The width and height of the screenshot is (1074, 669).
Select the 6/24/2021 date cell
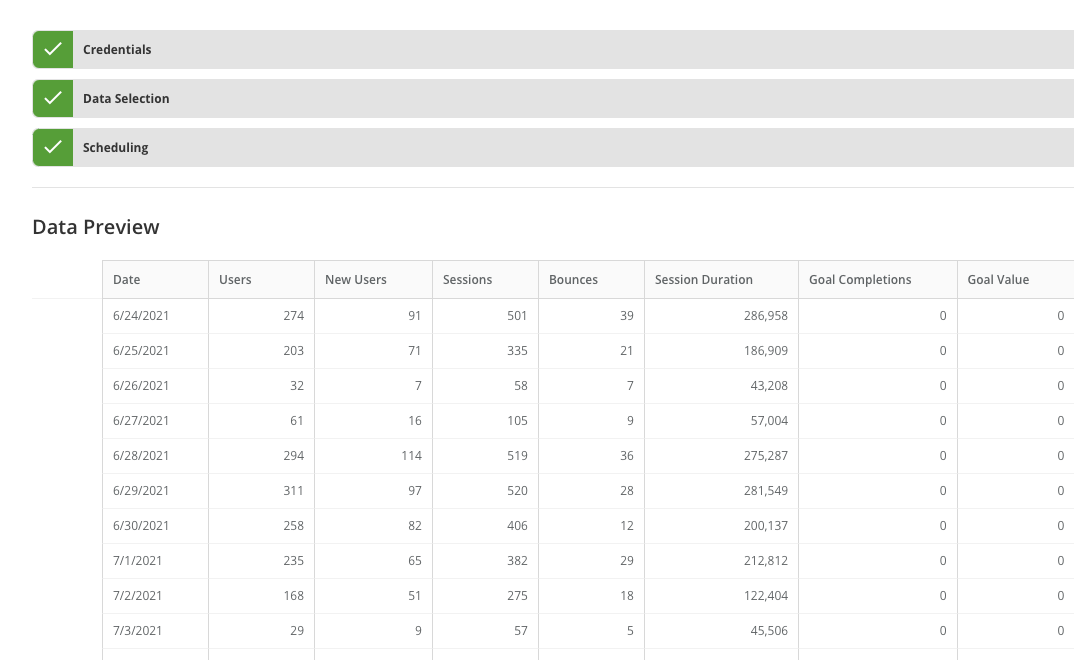[x=141, y=315]
